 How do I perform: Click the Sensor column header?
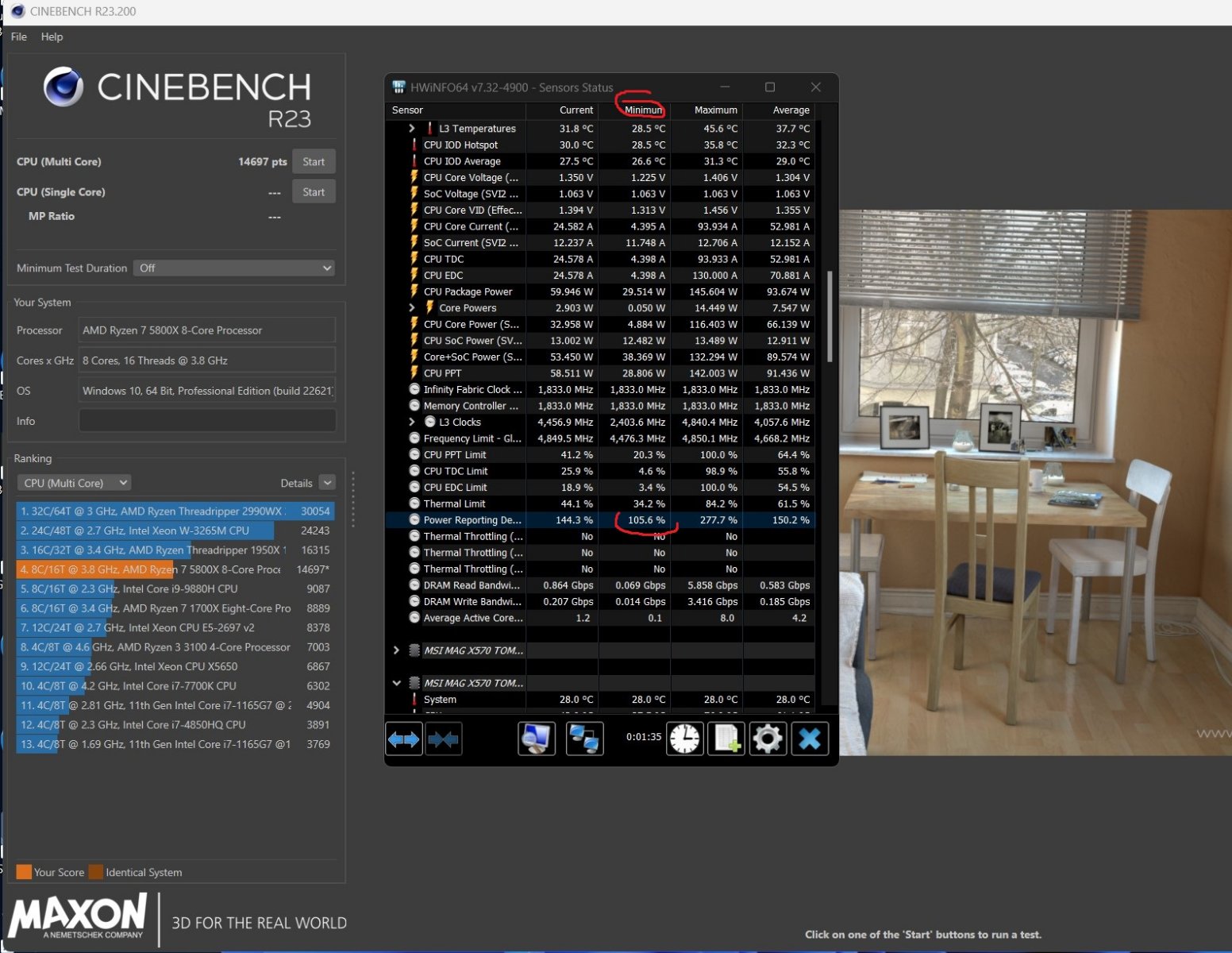click(x=456, y=110)
